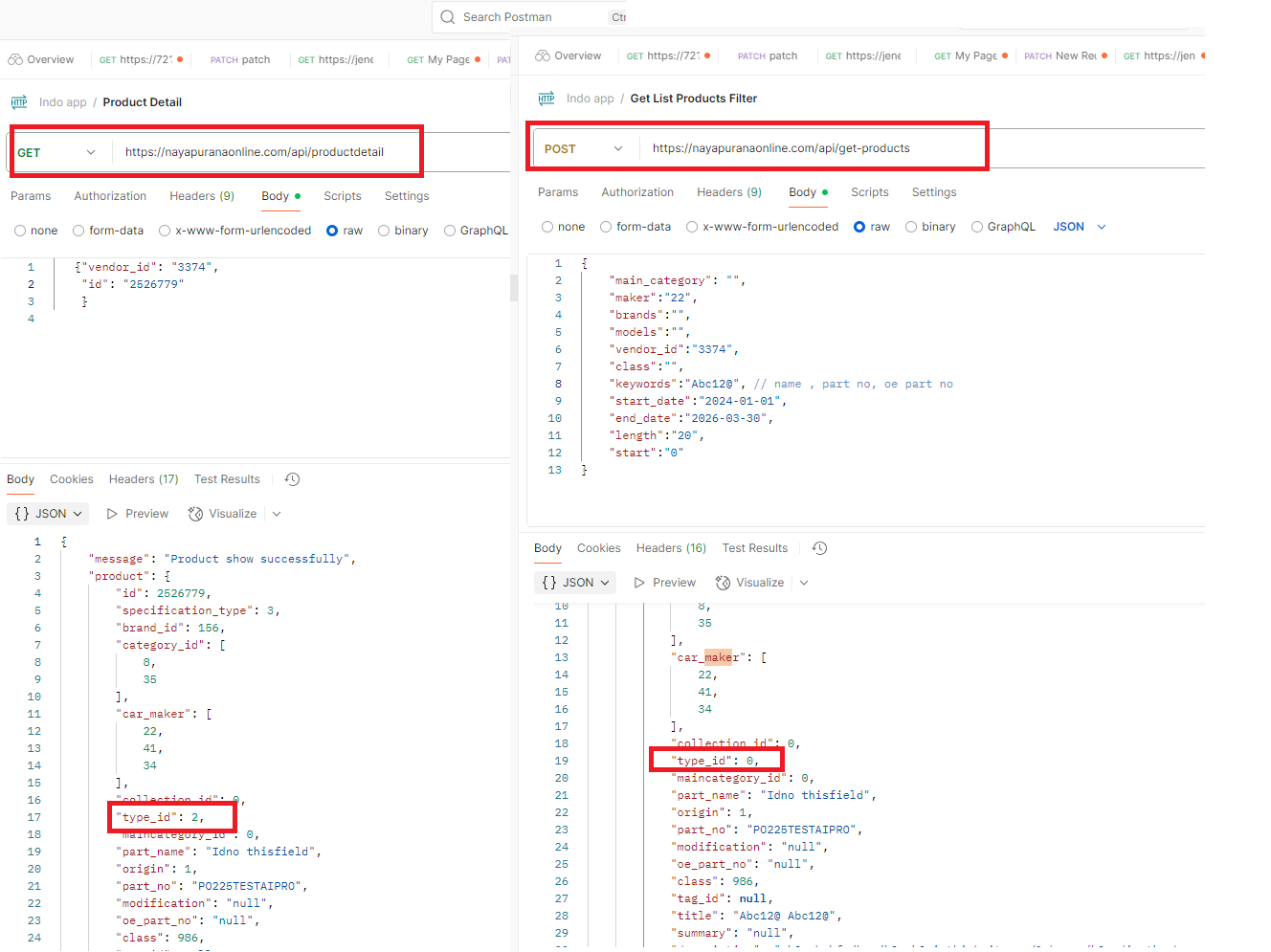Screen dimensions: 1271x952
Task: Open PATCH patch tab in left window
Action: (x=240, y=59)
